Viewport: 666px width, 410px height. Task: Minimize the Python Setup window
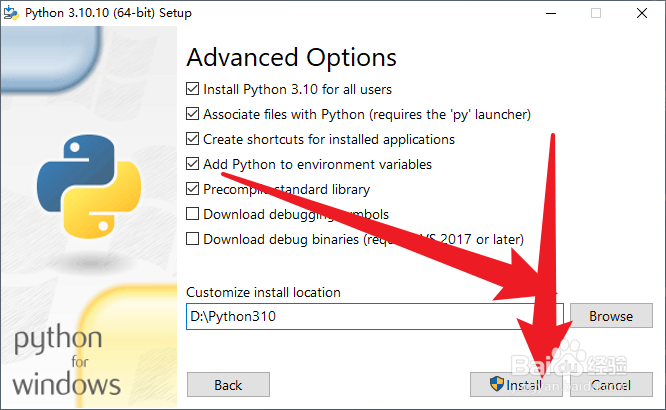551,13
